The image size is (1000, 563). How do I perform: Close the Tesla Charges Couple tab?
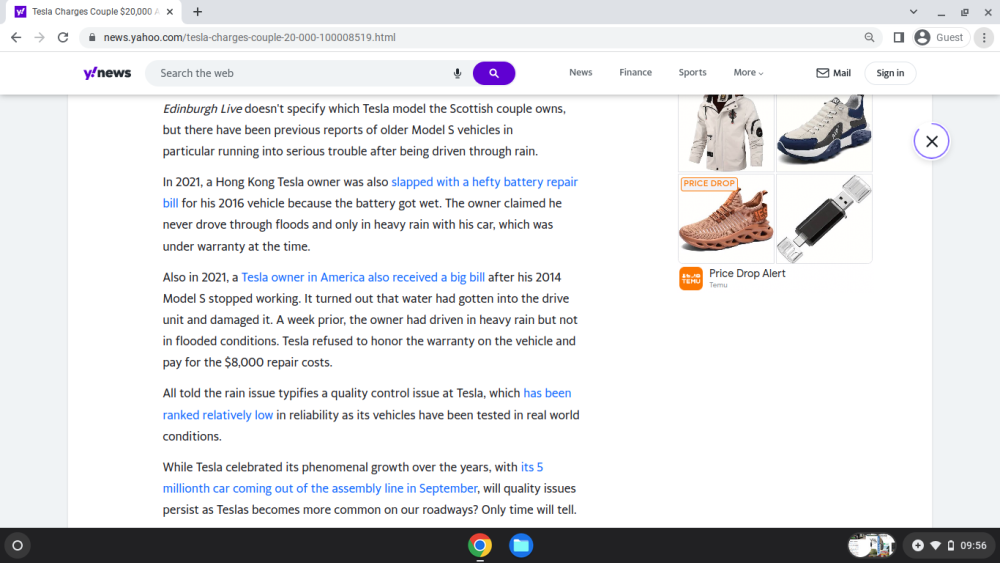coord(170,11)
